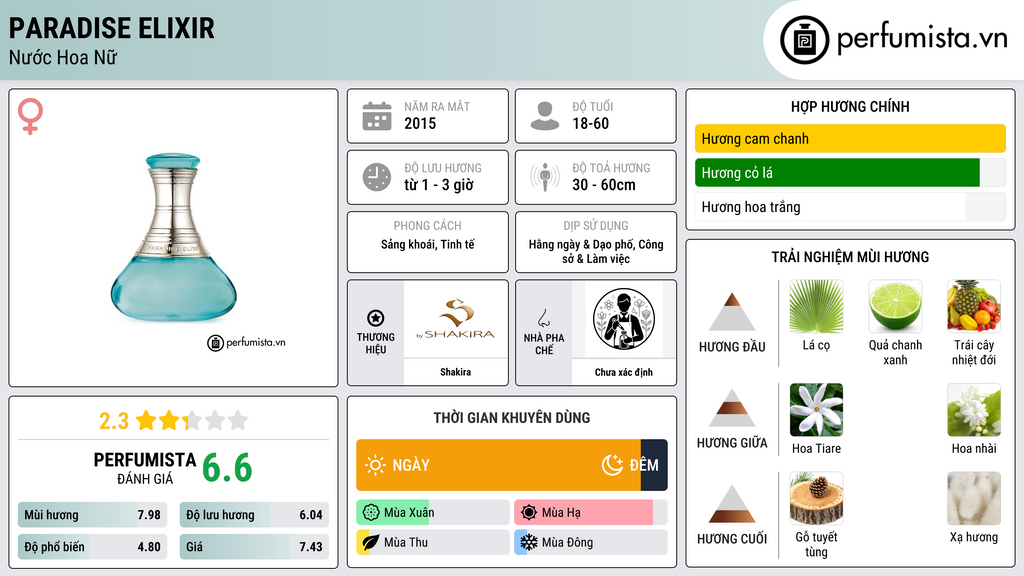Click the 18-60 age range value
Viewport: 1024px width, 576px height.
coord(590,123)
